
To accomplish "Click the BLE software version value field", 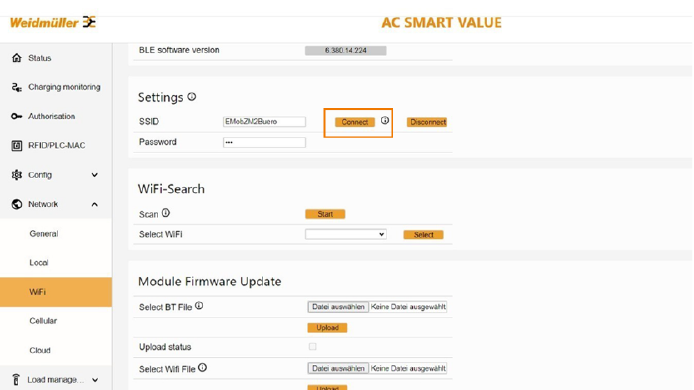I will point(346,50).
